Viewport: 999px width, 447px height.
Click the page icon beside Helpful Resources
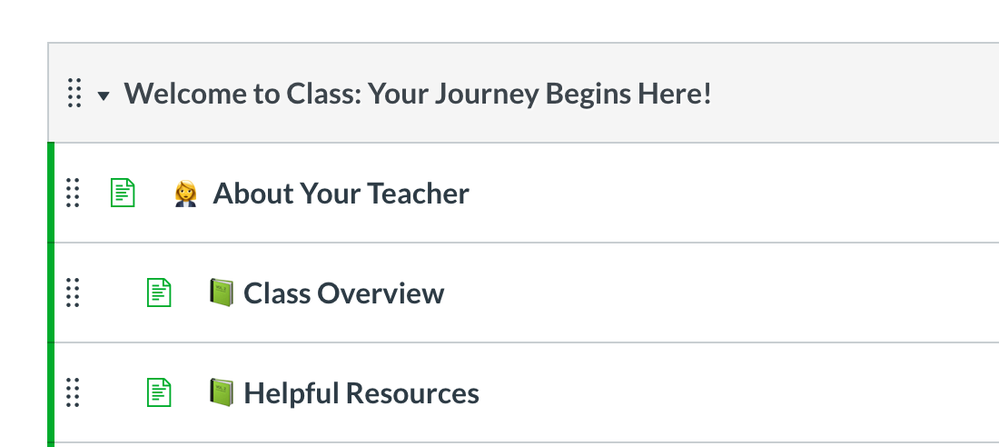pos(159,392)
